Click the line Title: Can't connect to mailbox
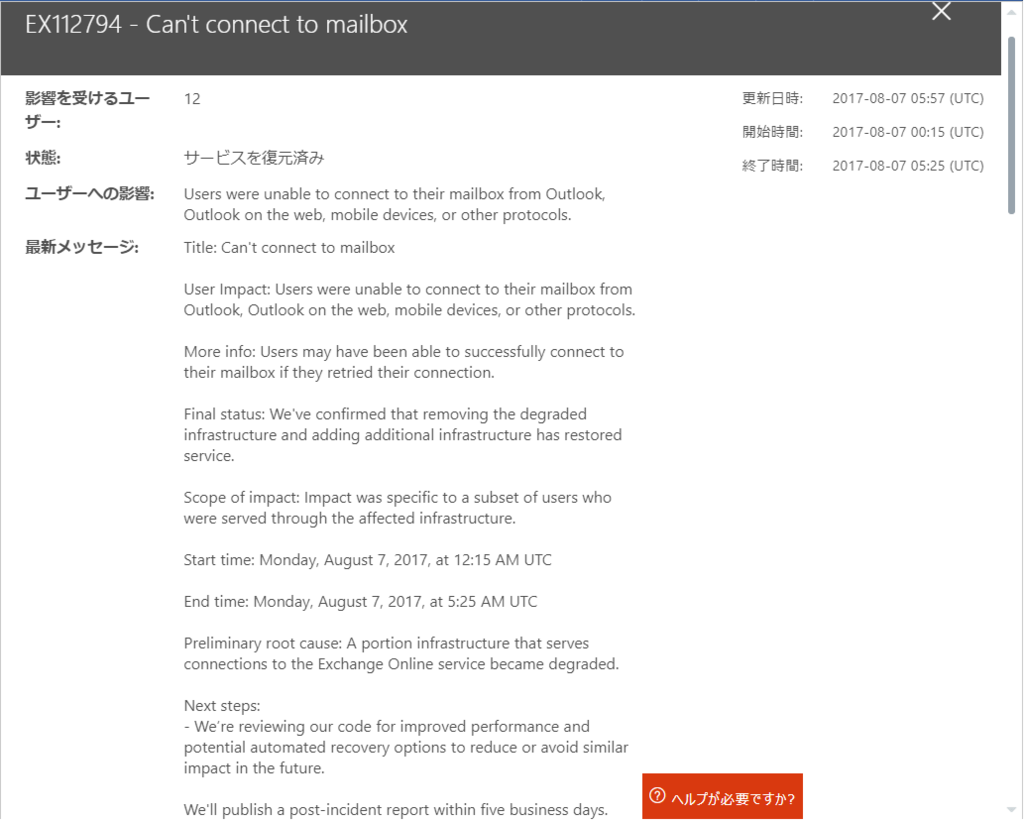This screenshot has width=1024, height=820. coord(289,248)
